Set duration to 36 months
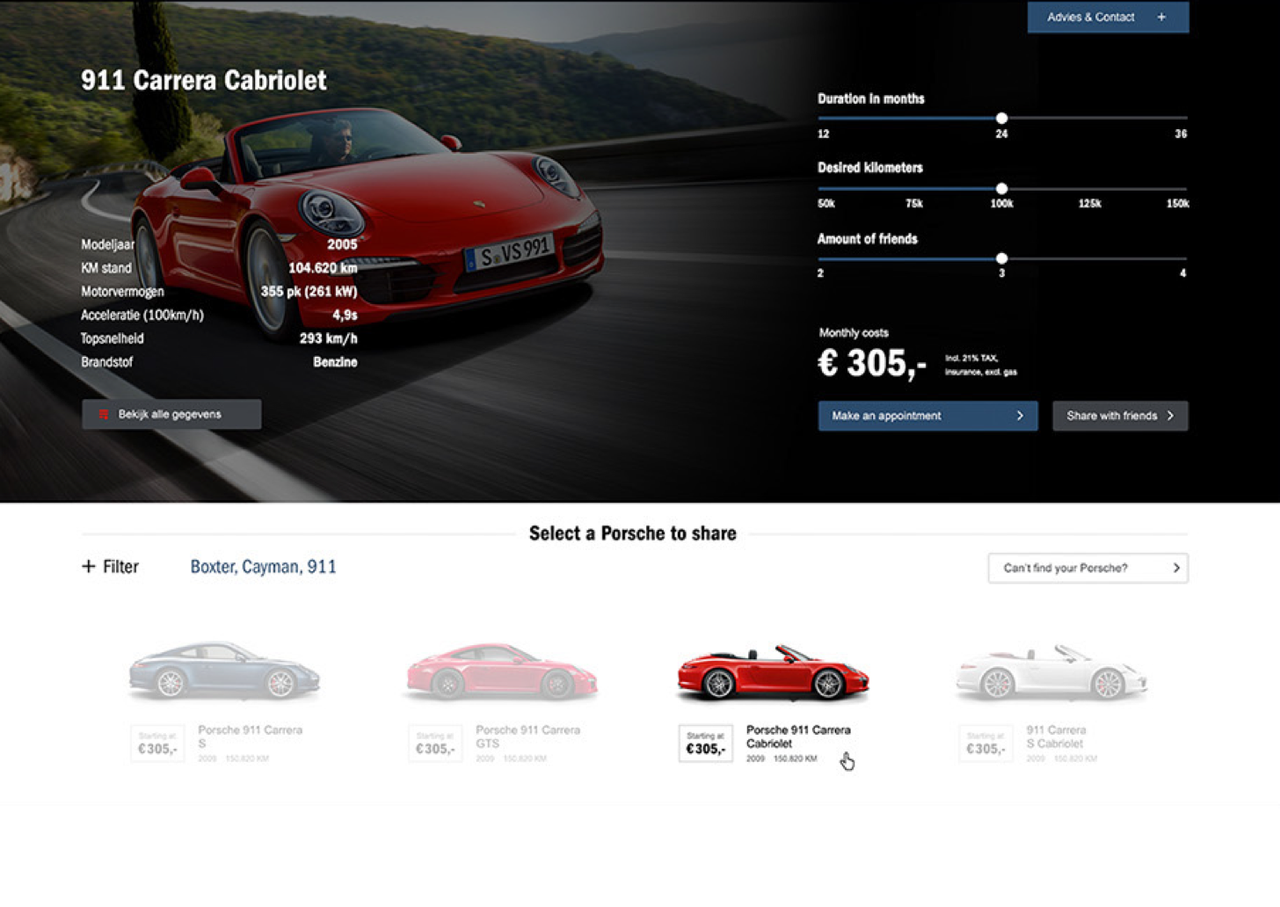1280x907 pixels. [x=1181, y=134]
